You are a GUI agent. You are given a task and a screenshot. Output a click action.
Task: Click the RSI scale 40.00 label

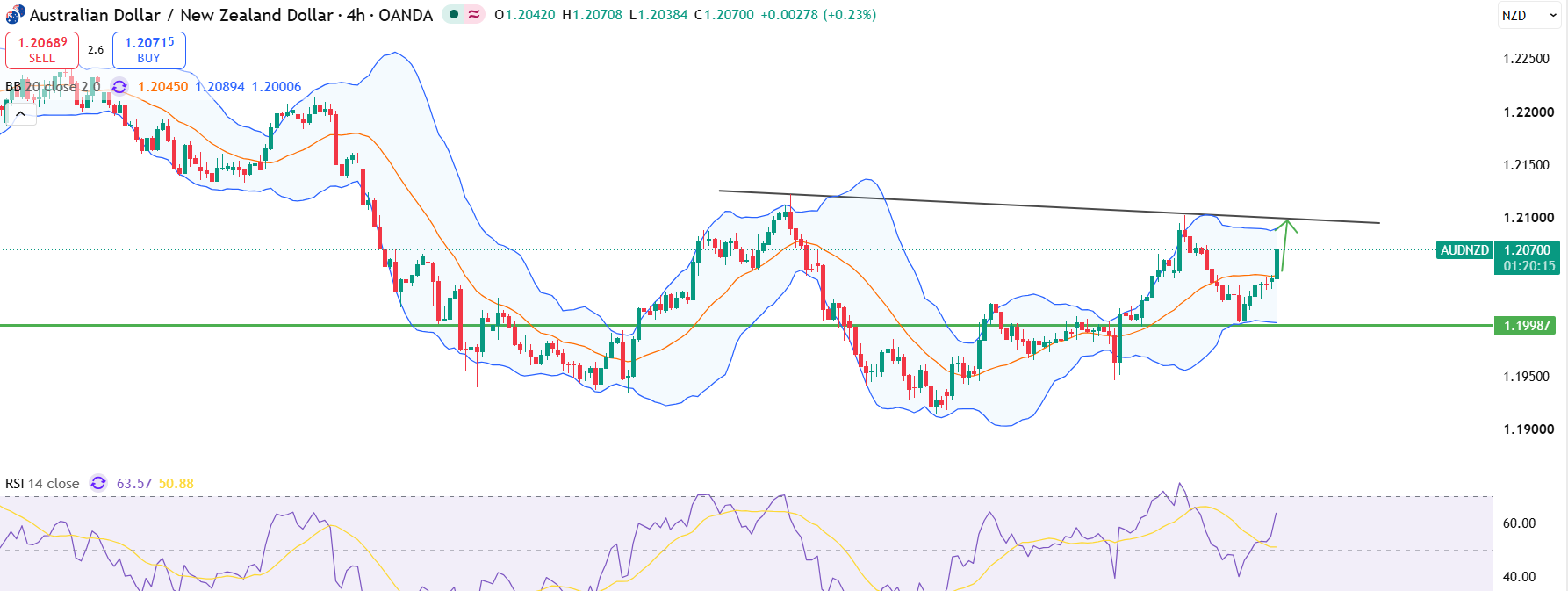(1519, 577)
